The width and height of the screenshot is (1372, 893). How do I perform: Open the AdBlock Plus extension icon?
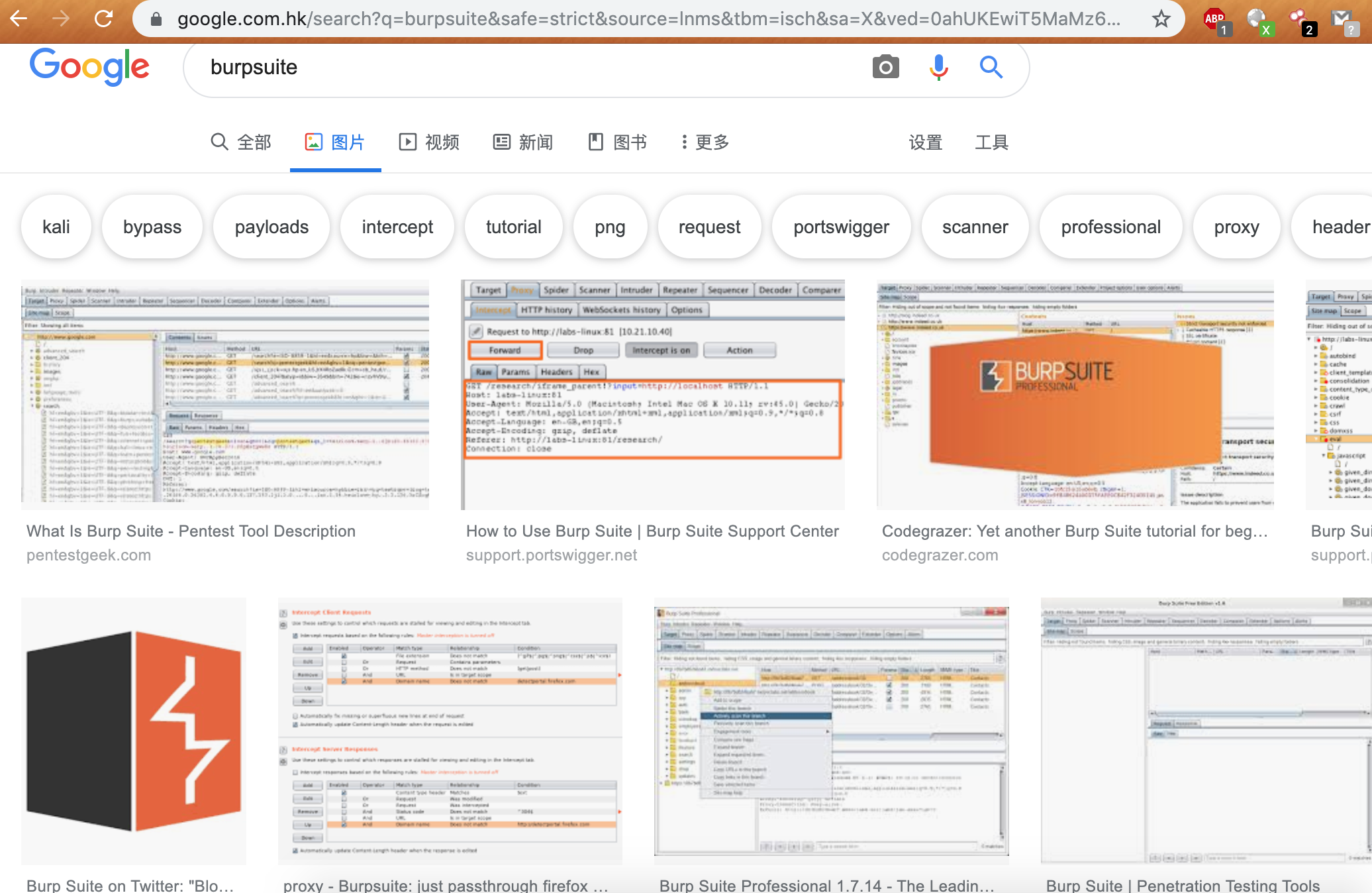point(1215,21)
